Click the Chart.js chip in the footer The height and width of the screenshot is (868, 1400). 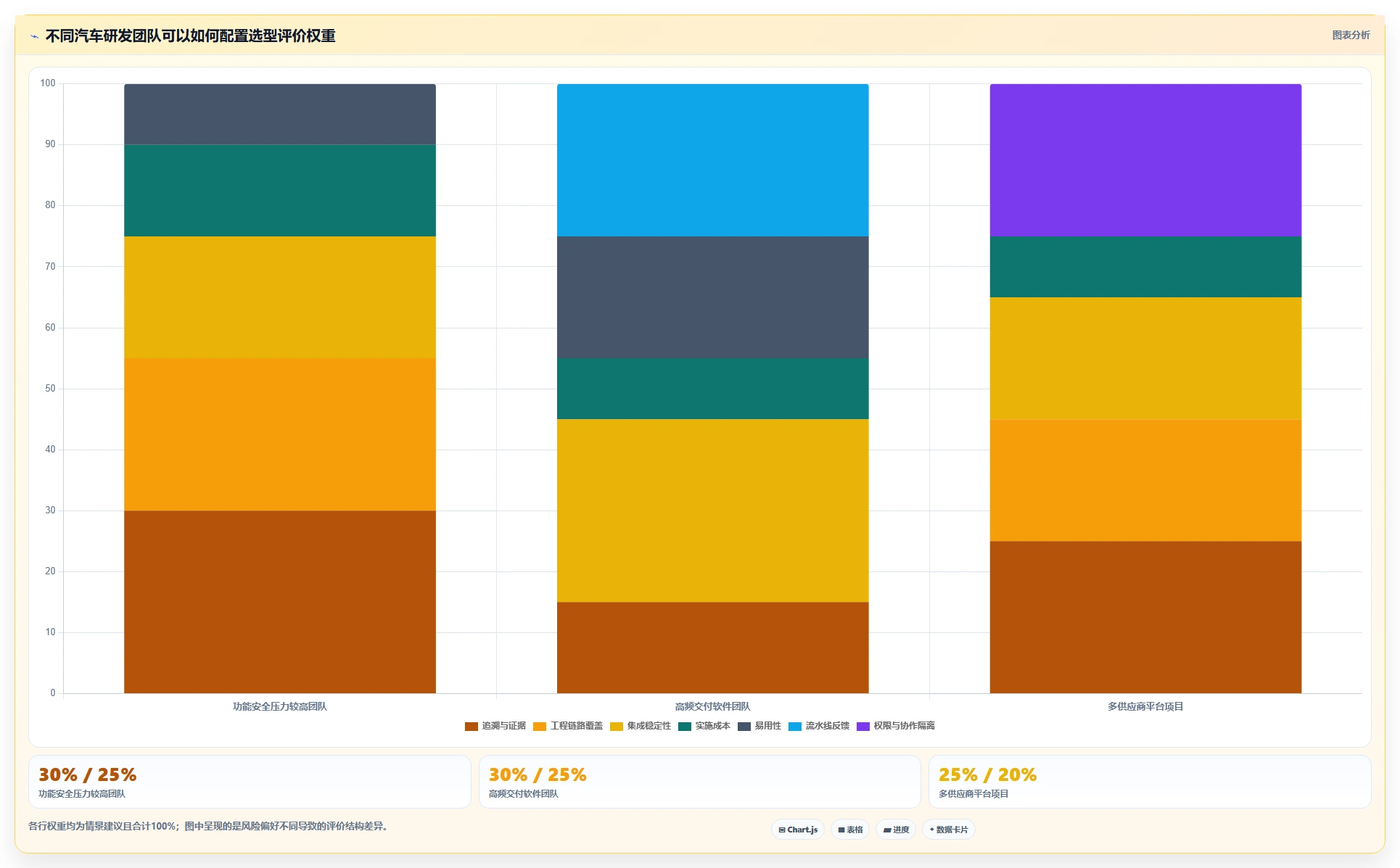tap(798, 830)
